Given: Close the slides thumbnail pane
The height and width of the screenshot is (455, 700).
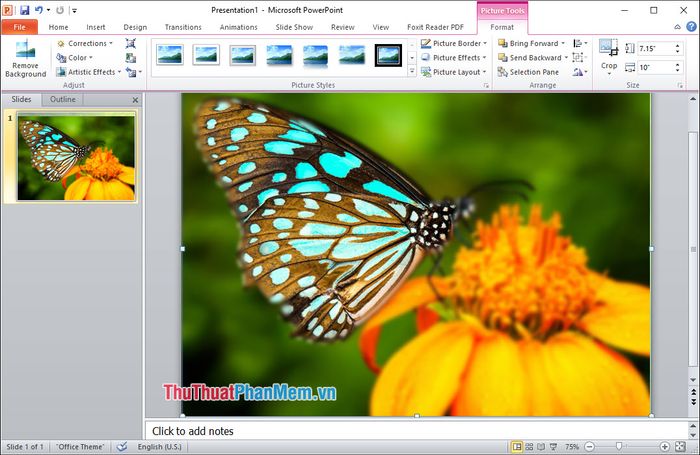Looking at the screenshot, I should (135, 100).
